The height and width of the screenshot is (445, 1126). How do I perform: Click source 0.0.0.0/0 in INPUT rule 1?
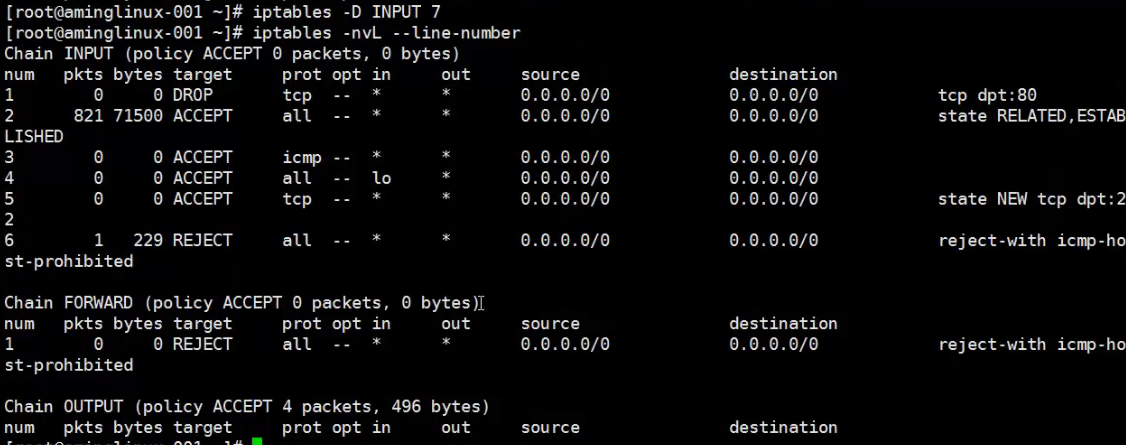point(565,95)
